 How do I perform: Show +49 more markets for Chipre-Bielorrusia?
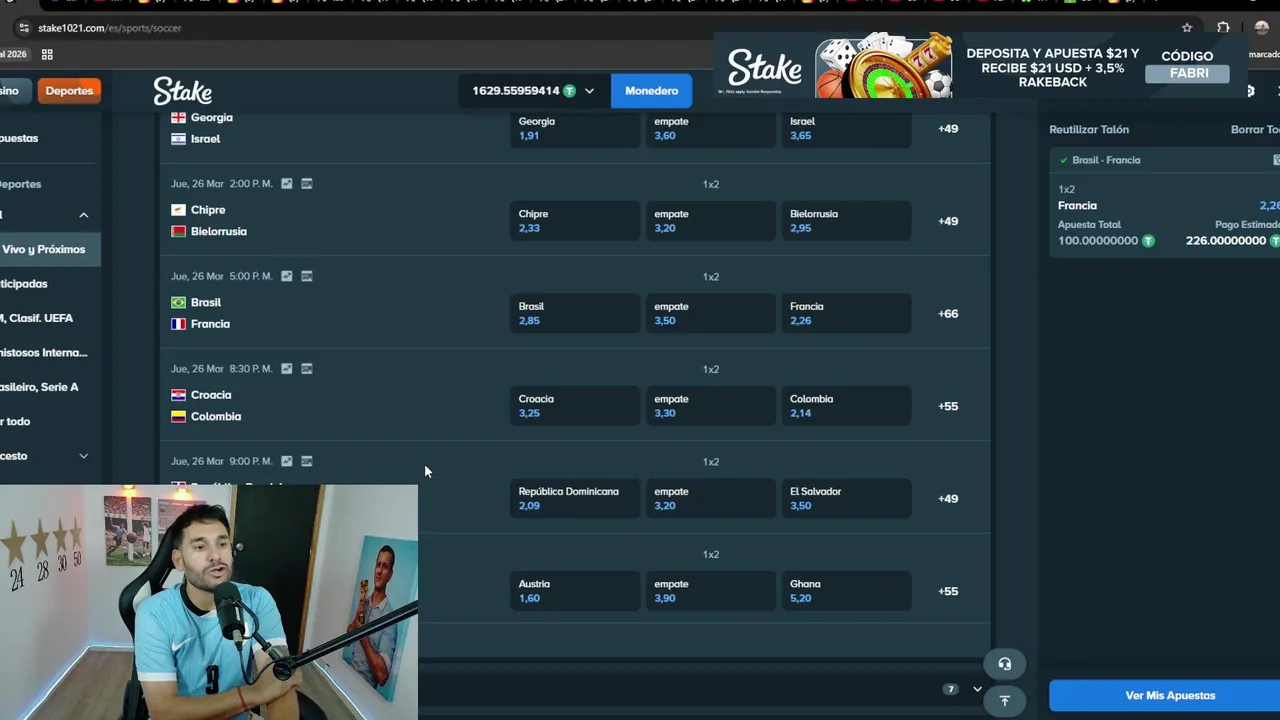(948, 221)
